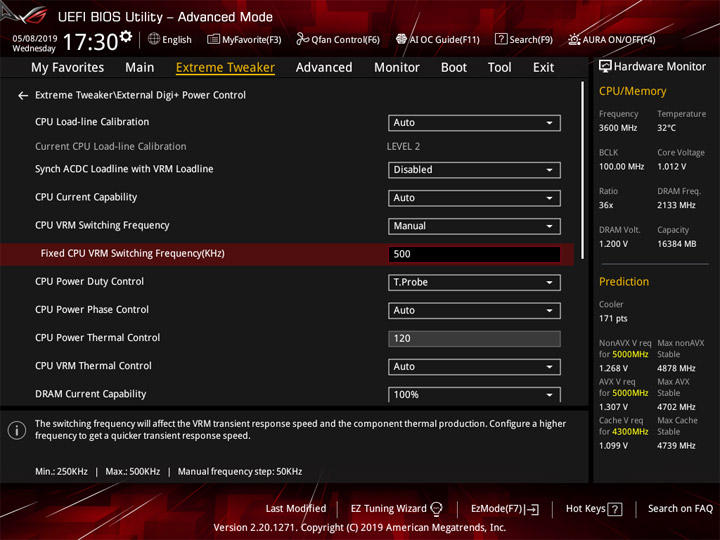Select CPU Load-line Calibration label
Screen dimensions: 720x540
92,122
